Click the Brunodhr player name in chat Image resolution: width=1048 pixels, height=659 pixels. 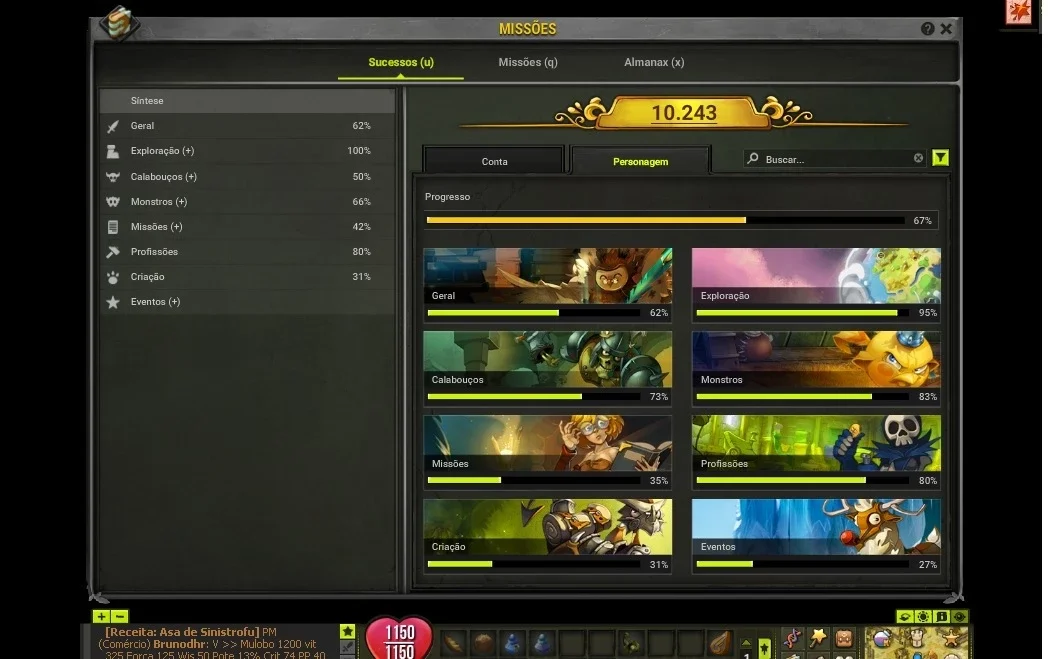[x=180, y=644]
